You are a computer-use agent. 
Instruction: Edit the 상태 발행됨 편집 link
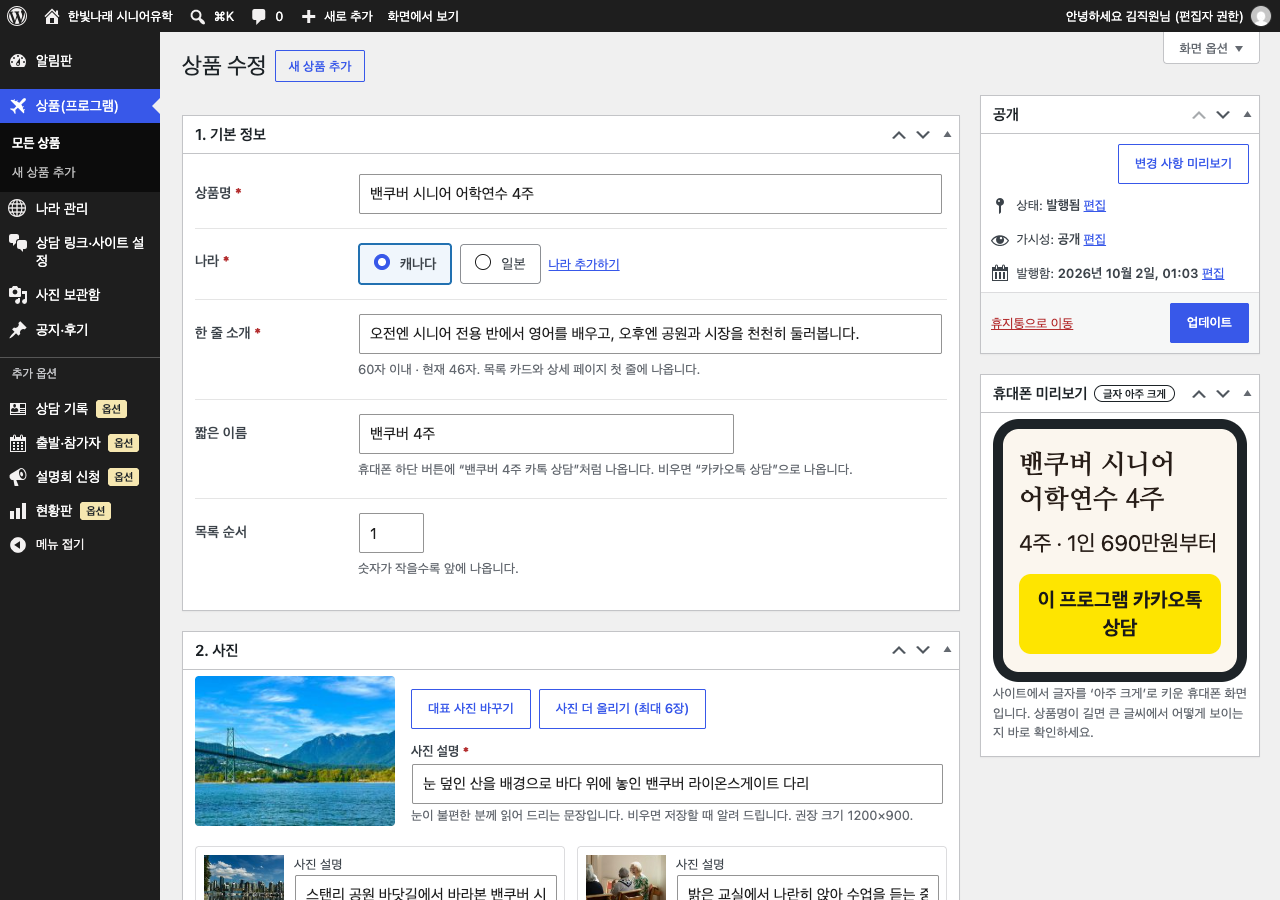pos(1095,205)
